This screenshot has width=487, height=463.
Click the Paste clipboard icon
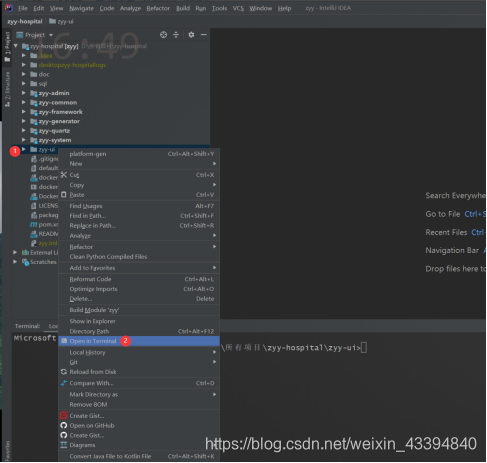(64, 194)
